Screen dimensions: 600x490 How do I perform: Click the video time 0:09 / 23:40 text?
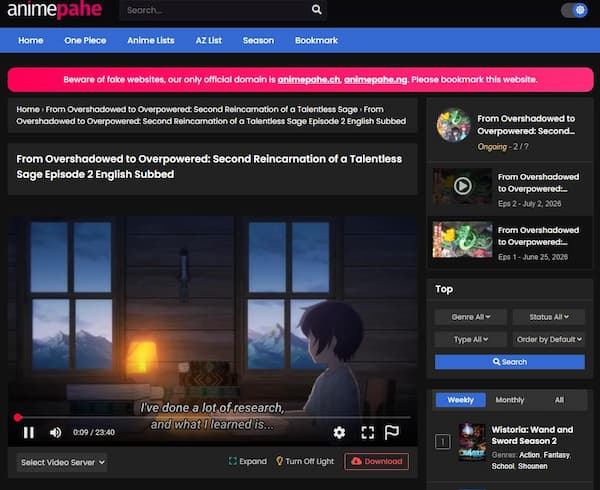(x=94, y=432)
